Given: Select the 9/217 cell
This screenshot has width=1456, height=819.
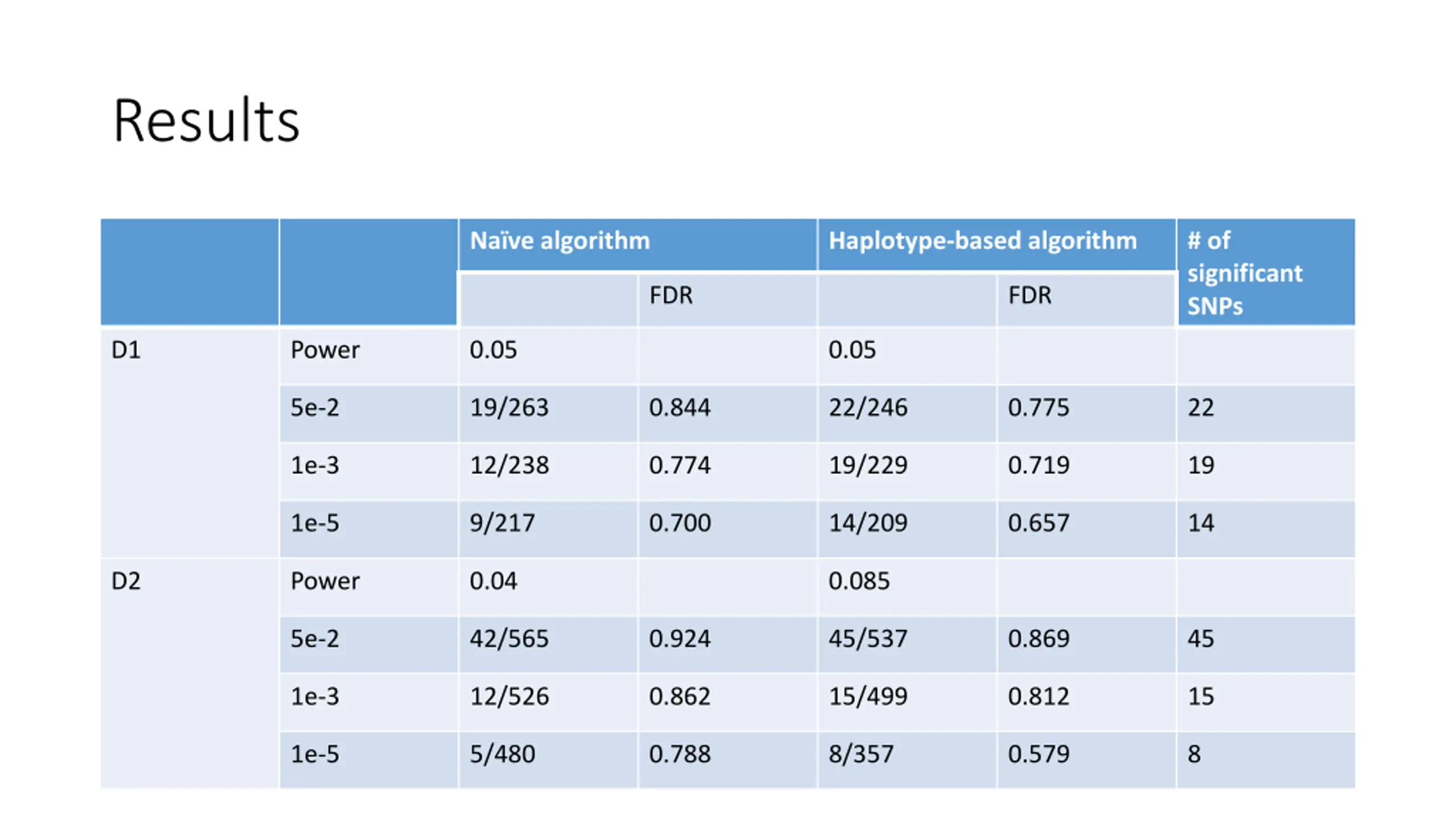Looking at the screenshot, I should pos(548,529).
